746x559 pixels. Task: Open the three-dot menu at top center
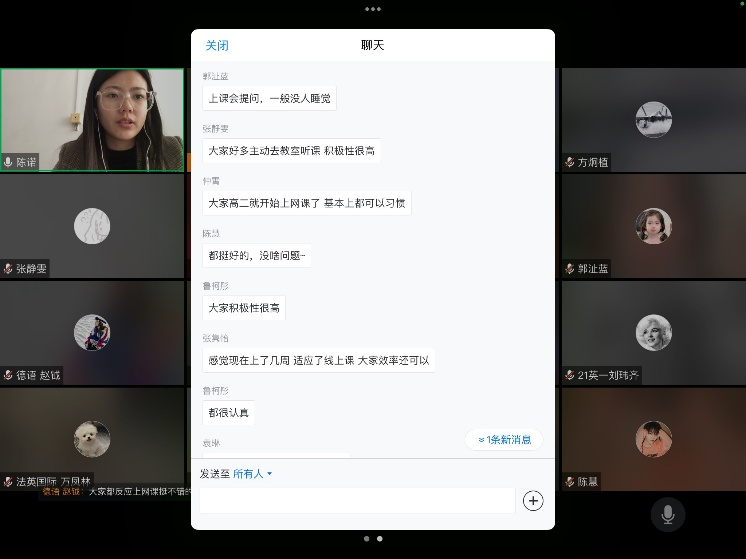pos(373,9)
